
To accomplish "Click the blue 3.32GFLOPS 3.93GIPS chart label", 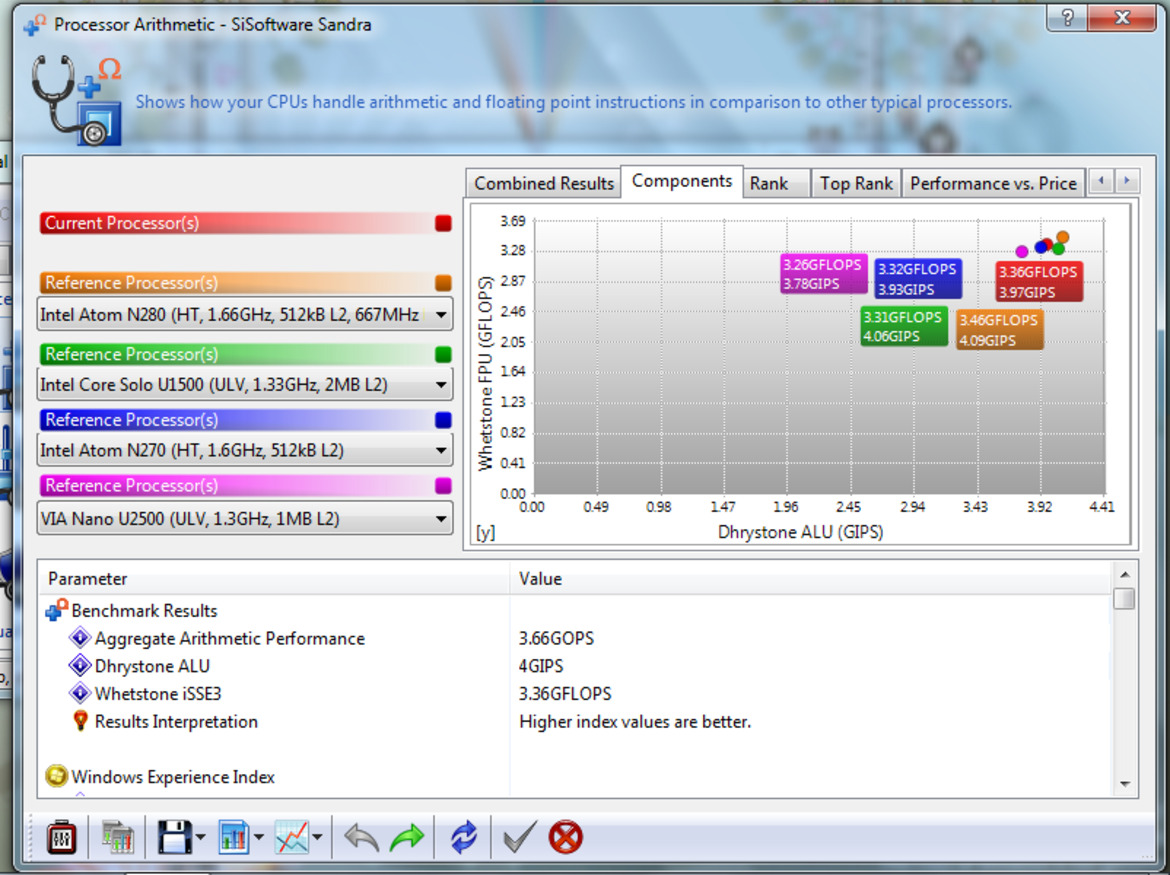I will point(918,279).
